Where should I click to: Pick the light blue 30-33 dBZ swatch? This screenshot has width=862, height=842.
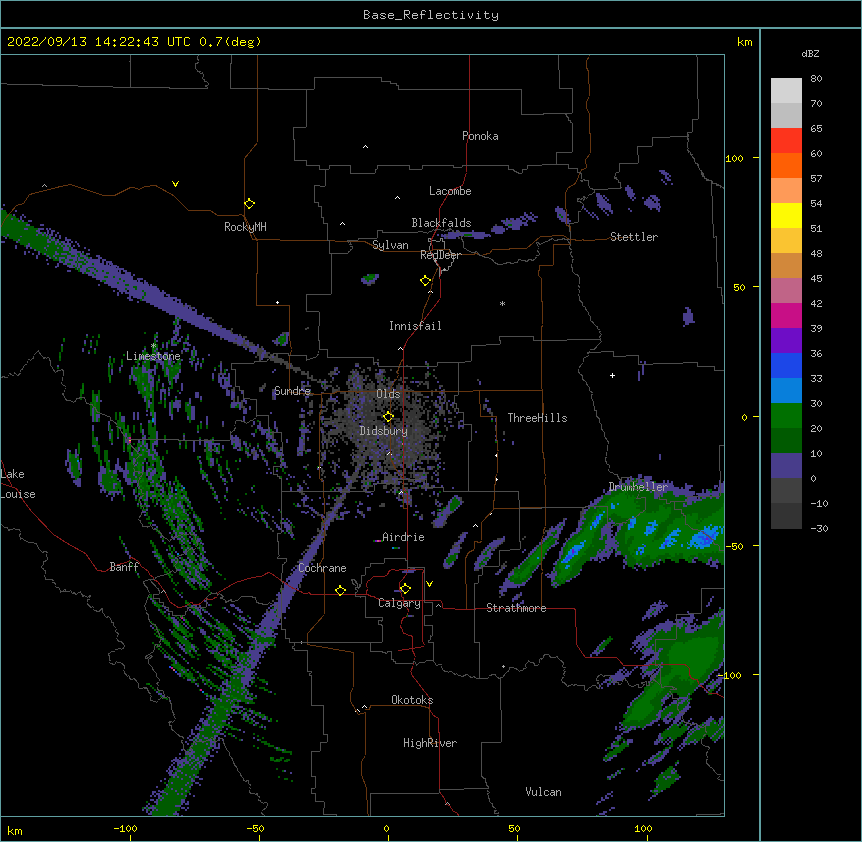(x=786, y=390)
